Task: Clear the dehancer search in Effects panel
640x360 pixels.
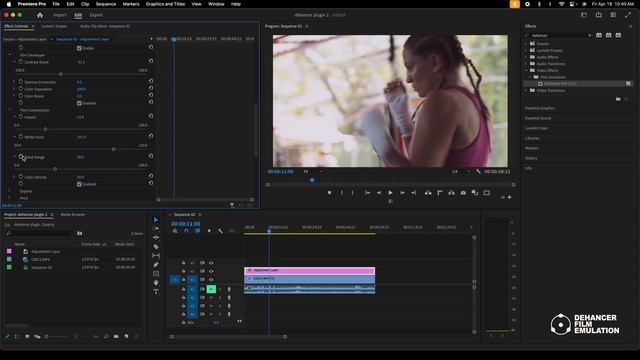Action: point(589,36)
